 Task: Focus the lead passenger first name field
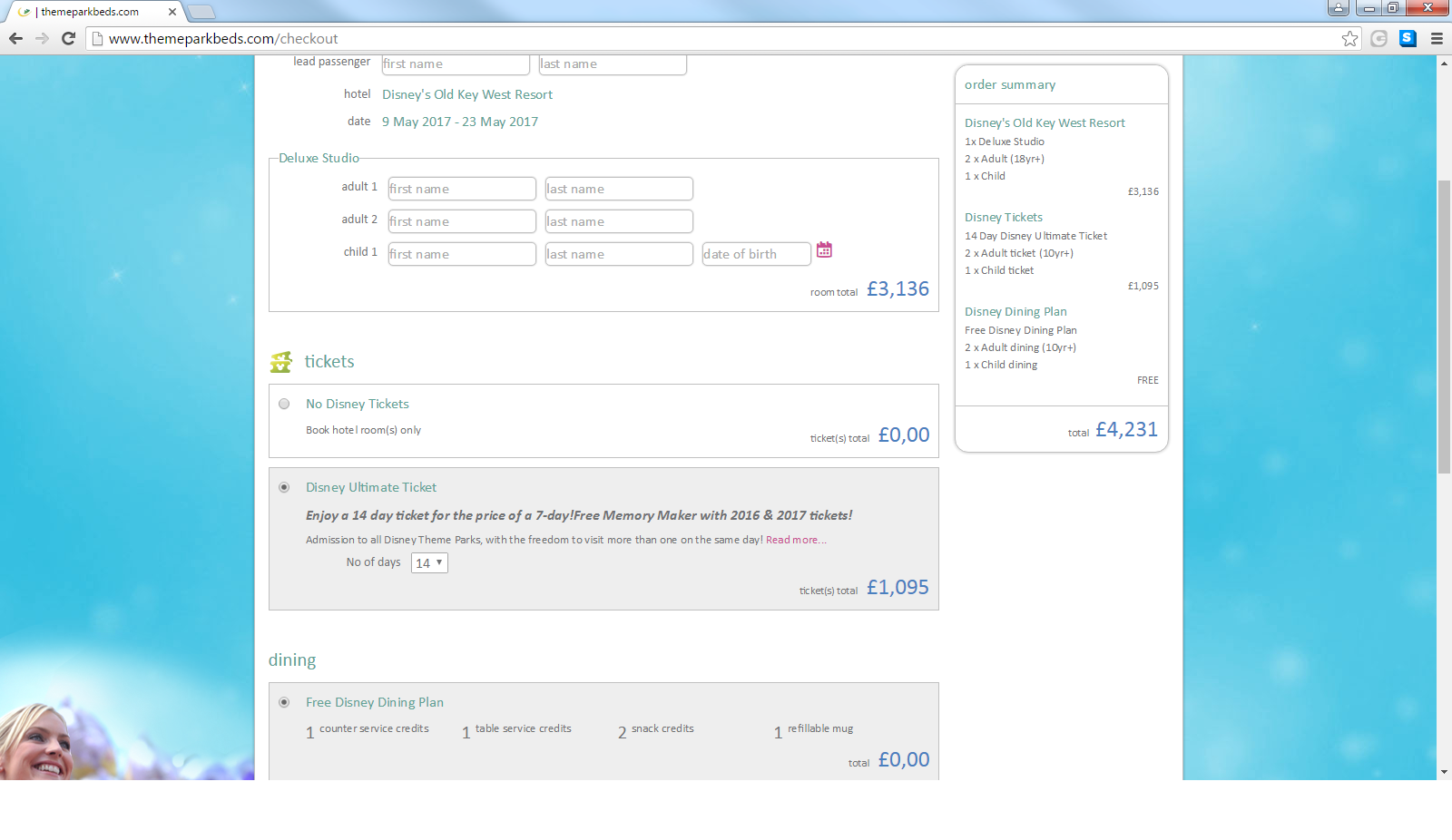(x=456, y=64)
